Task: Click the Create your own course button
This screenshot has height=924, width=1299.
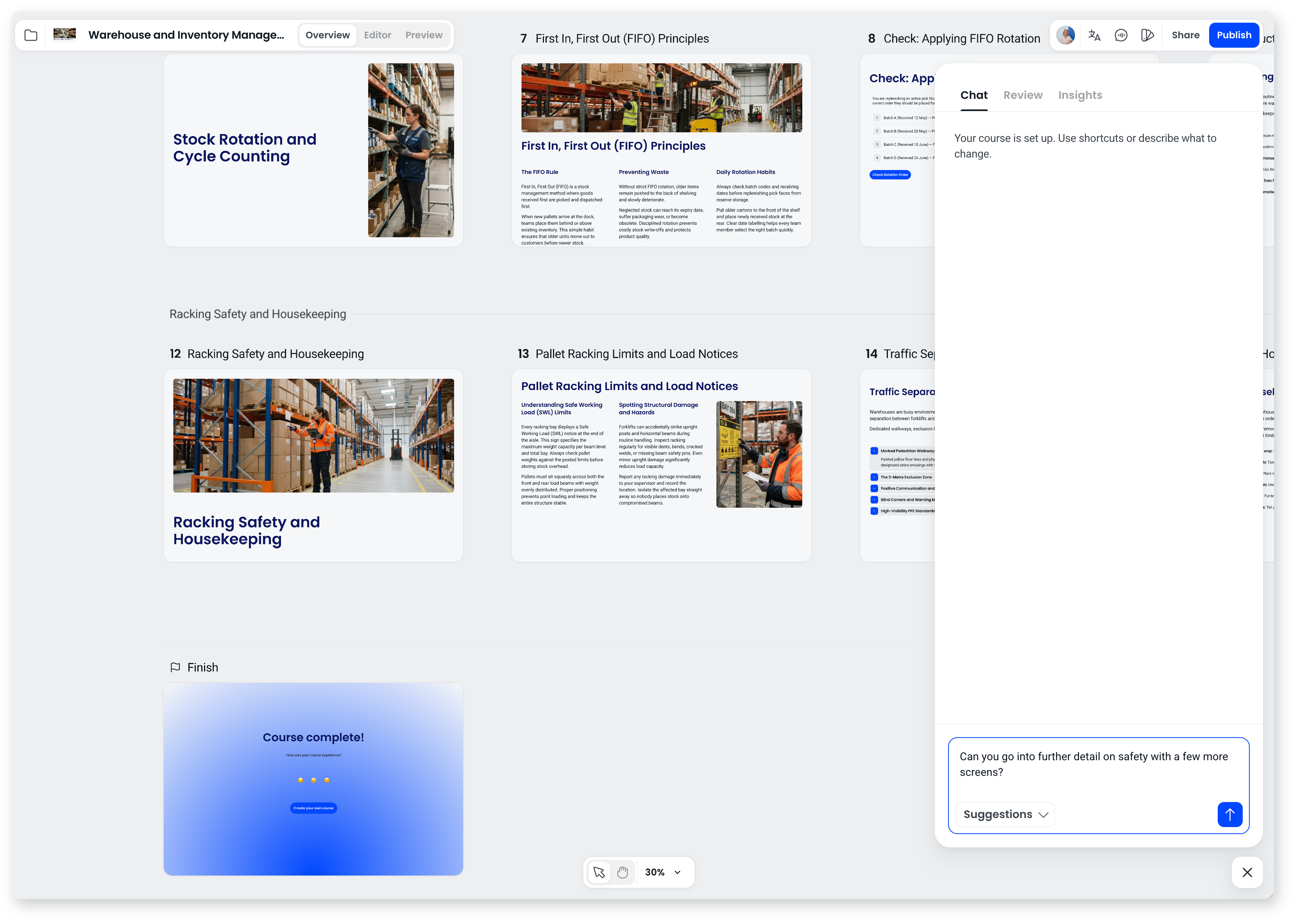Action: (x=313, y=808)
